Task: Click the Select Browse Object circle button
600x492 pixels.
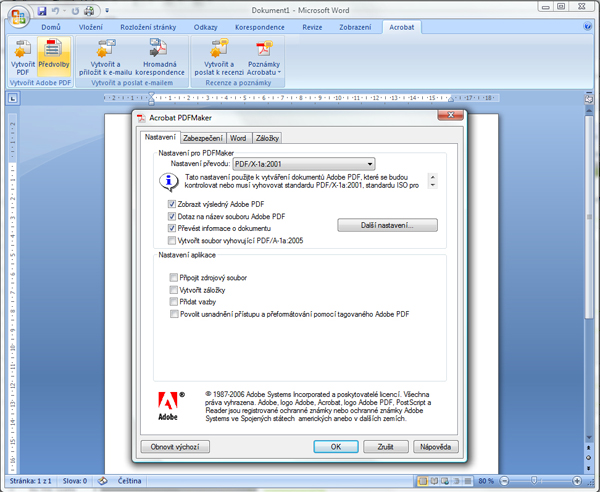Action: click(x=589, y=458)
